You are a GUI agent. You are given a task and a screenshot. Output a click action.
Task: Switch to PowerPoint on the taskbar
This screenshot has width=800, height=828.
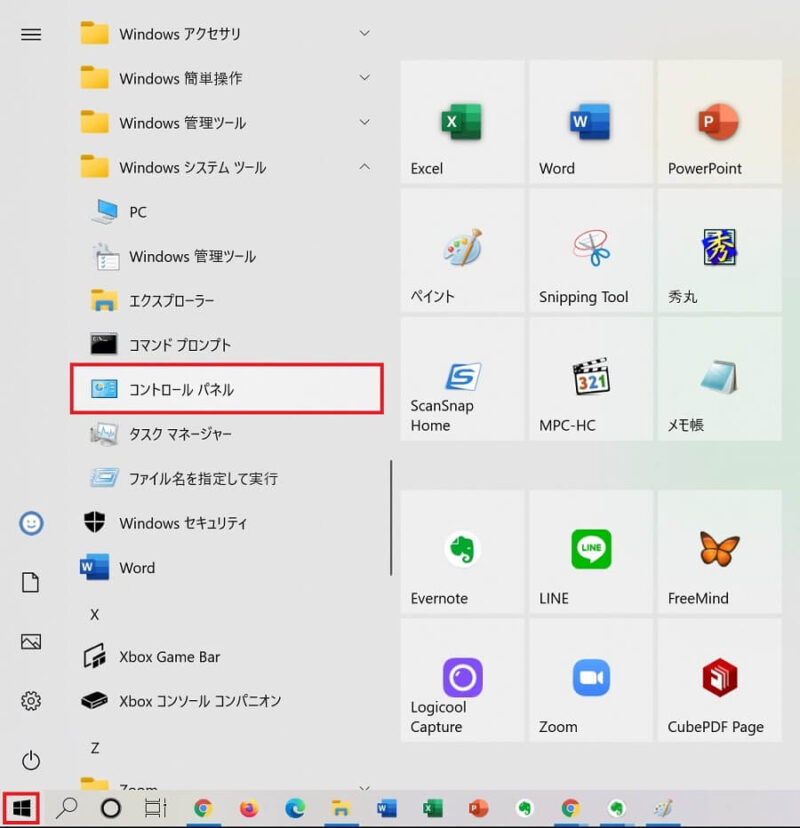tap(478, 808)
